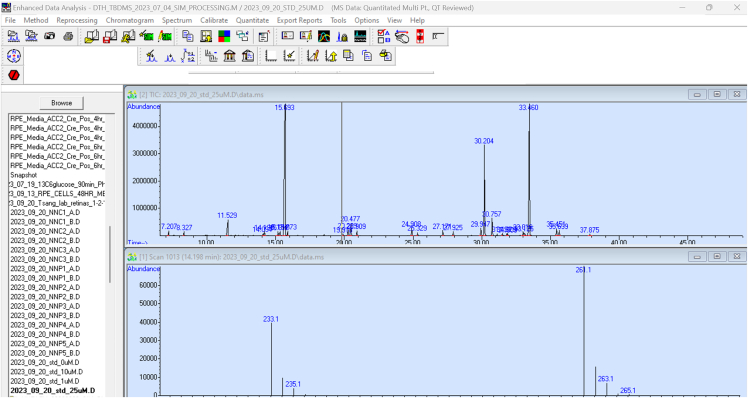Screen dimensions: 748x398
Task: Click the blue document copy icon
Action: 367,56
